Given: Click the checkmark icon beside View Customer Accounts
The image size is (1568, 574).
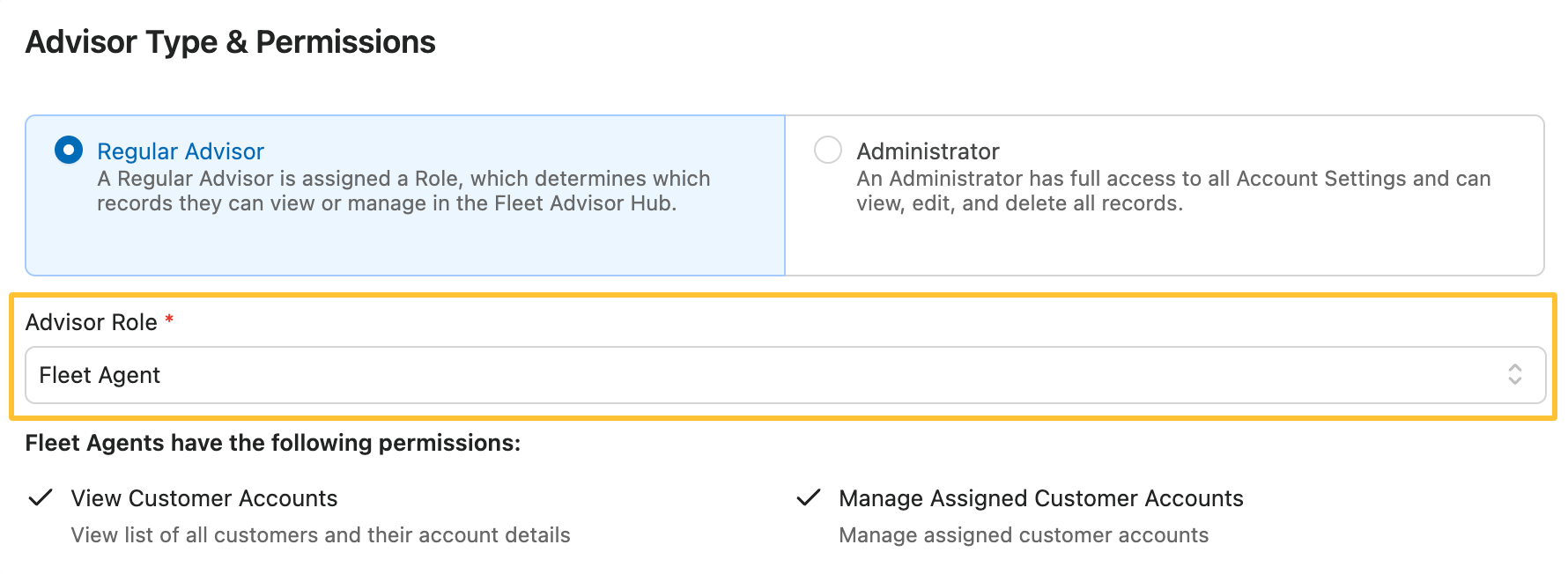Looking at the screenshot, I should point(41,497).
